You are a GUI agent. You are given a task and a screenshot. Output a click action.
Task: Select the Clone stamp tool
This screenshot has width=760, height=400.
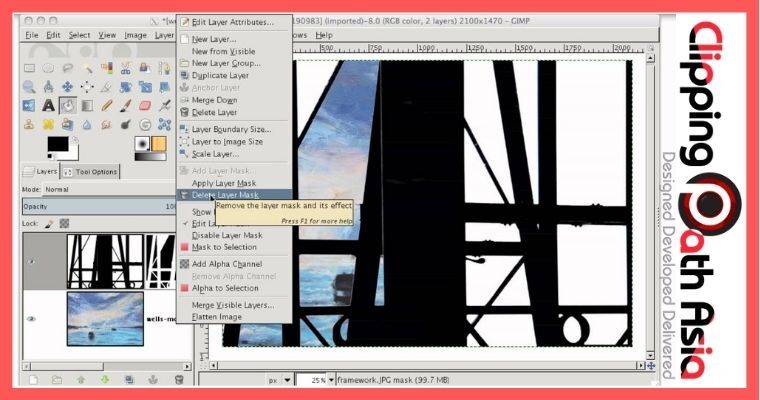tap(29, 125)
